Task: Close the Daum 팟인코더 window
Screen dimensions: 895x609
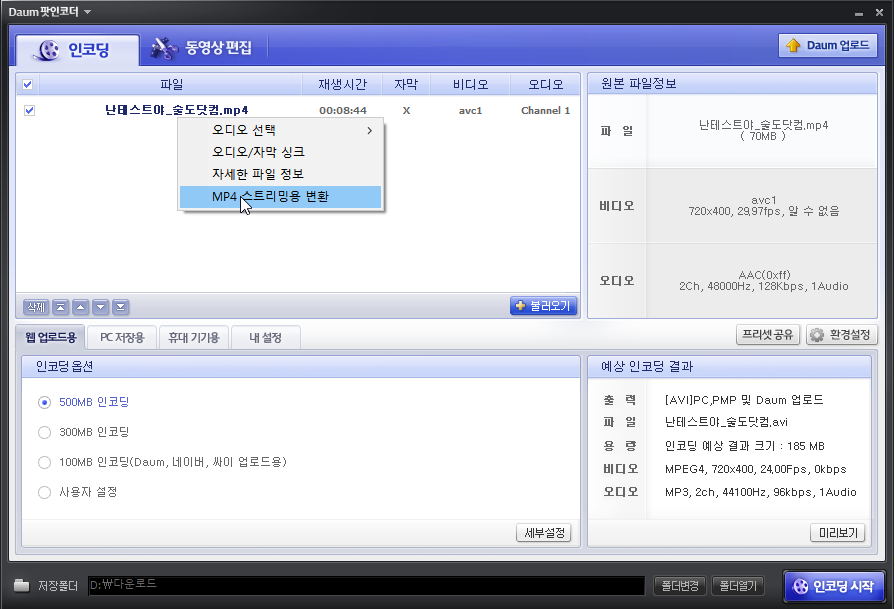Action: [x=880, y=12]
